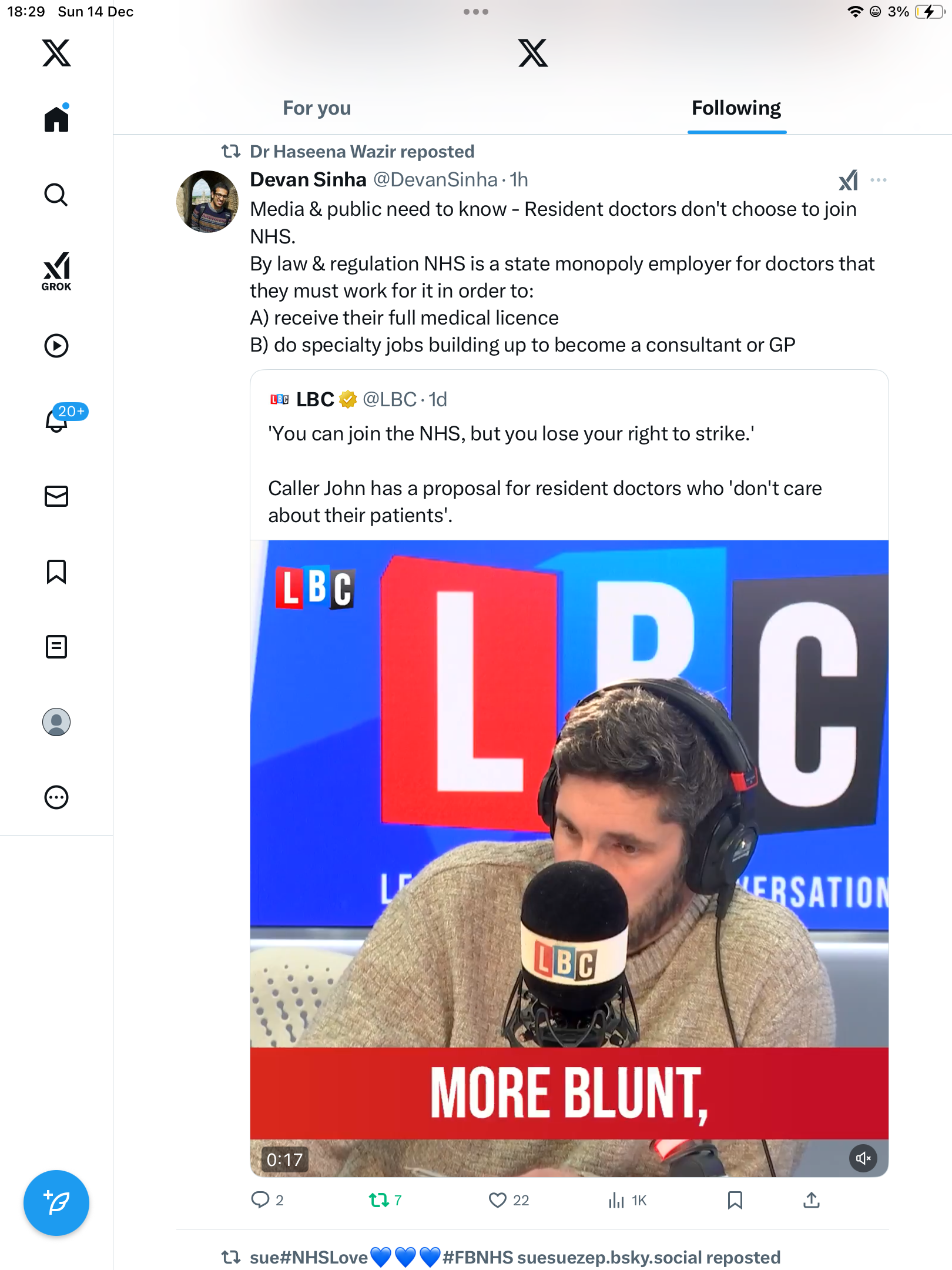Open direct messages envelope icon
Screen dimensions: 952x1270
(56, 496)
